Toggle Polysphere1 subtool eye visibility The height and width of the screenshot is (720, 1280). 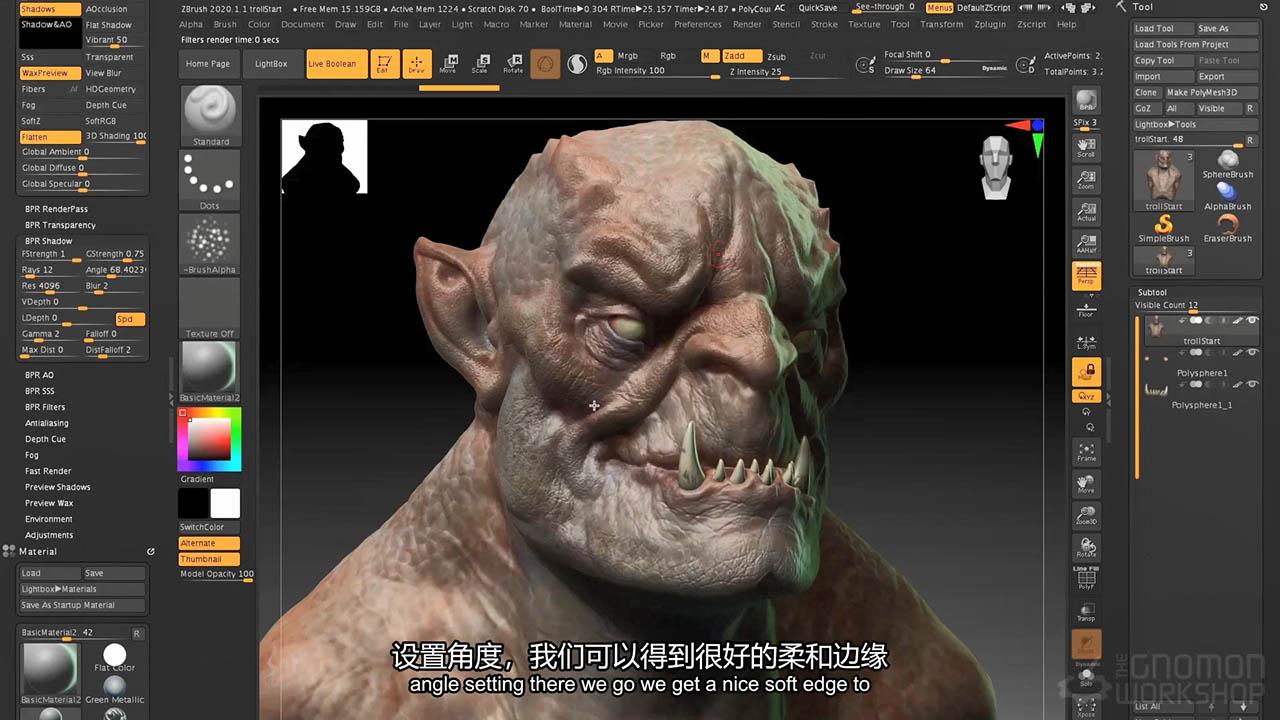coord(1252,352)
